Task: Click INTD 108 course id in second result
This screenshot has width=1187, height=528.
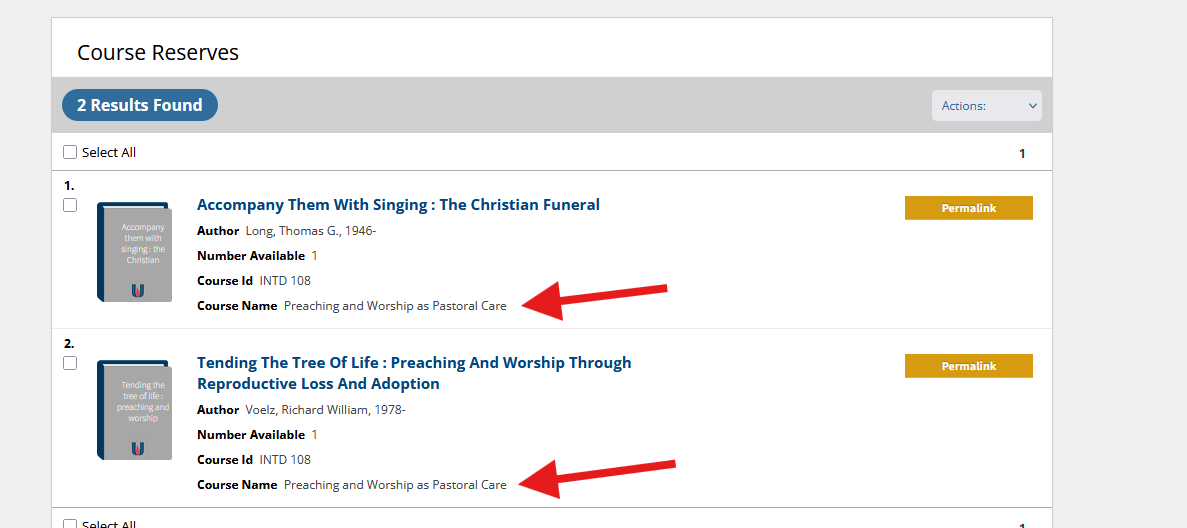Action: click(x=285, y=460)
